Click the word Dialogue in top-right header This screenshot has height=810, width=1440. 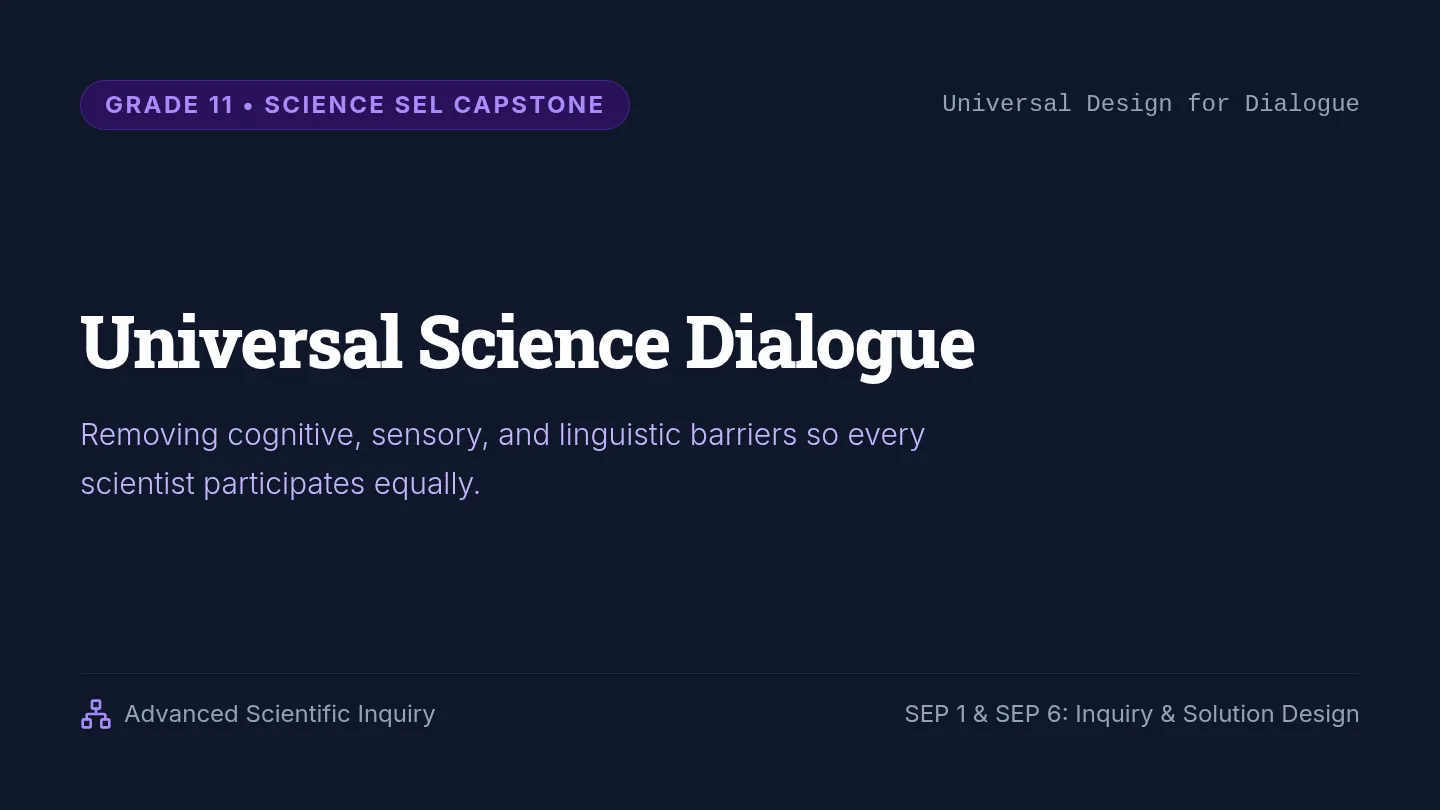1302,104
